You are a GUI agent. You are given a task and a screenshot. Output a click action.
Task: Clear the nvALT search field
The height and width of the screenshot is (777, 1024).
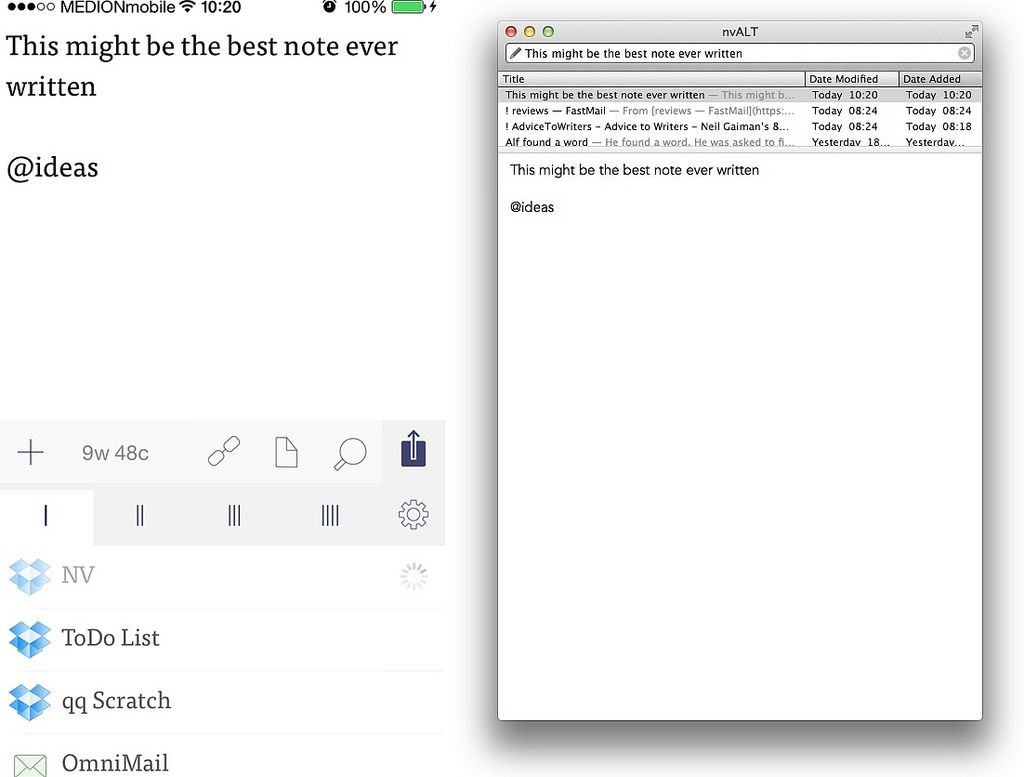tap(964, 54)
